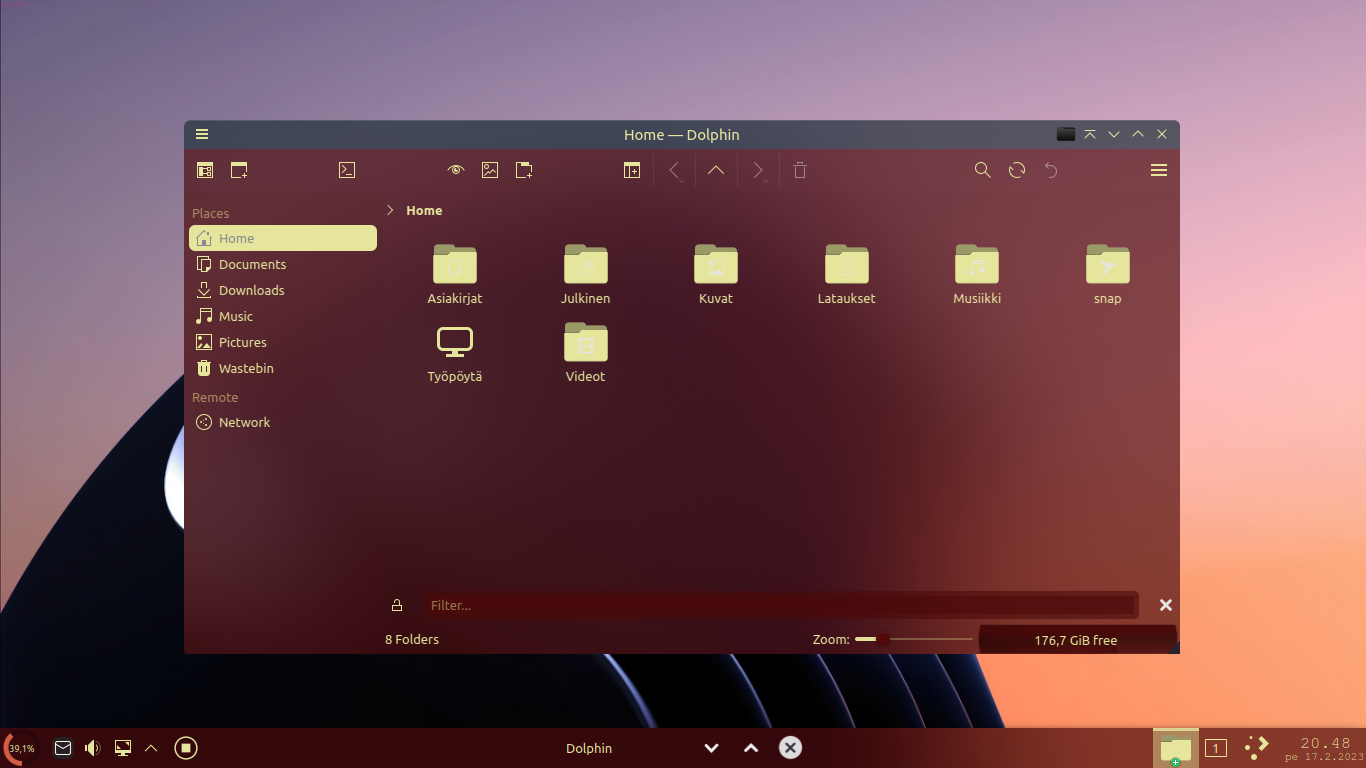Screen dimensions: 1366x768
Task: Expand the breadcrumb chevron before Home
Action: [390, 210]
